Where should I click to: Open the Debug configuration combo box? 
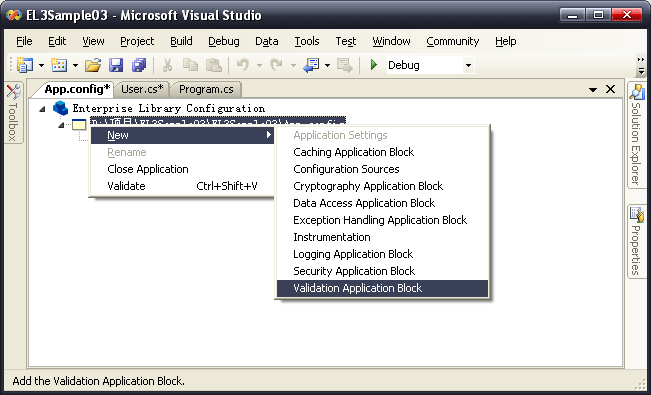468,65
